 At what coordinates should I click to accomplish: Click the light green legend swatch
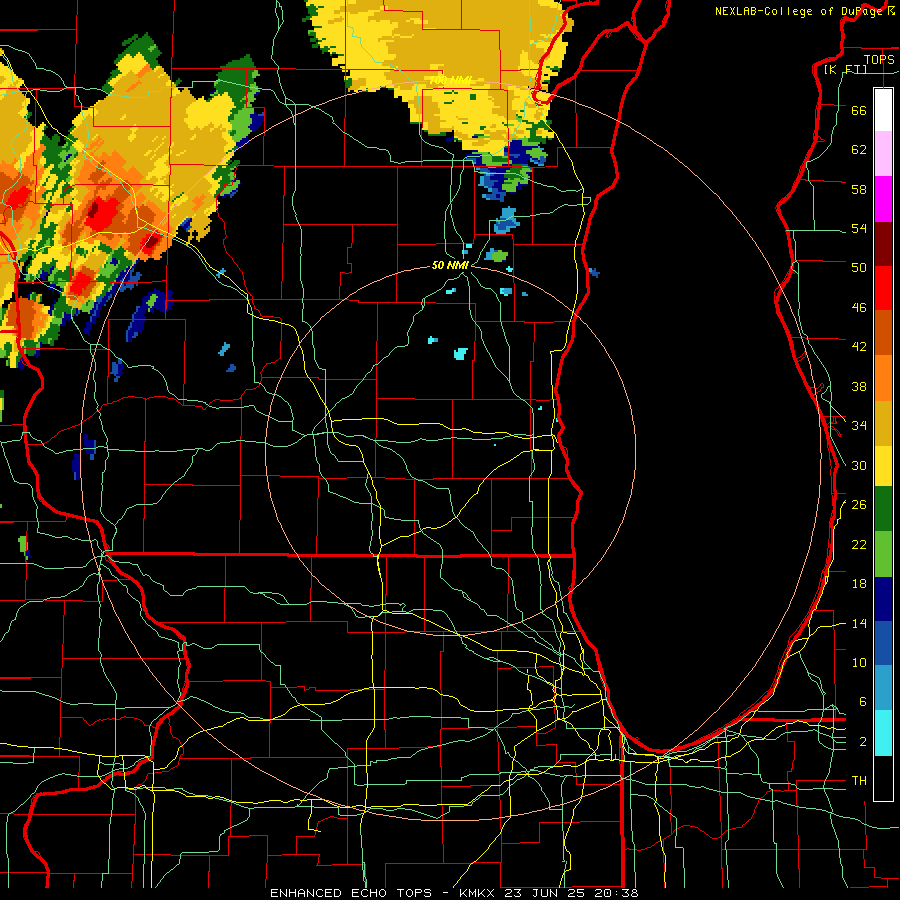[x=883, y=554]
